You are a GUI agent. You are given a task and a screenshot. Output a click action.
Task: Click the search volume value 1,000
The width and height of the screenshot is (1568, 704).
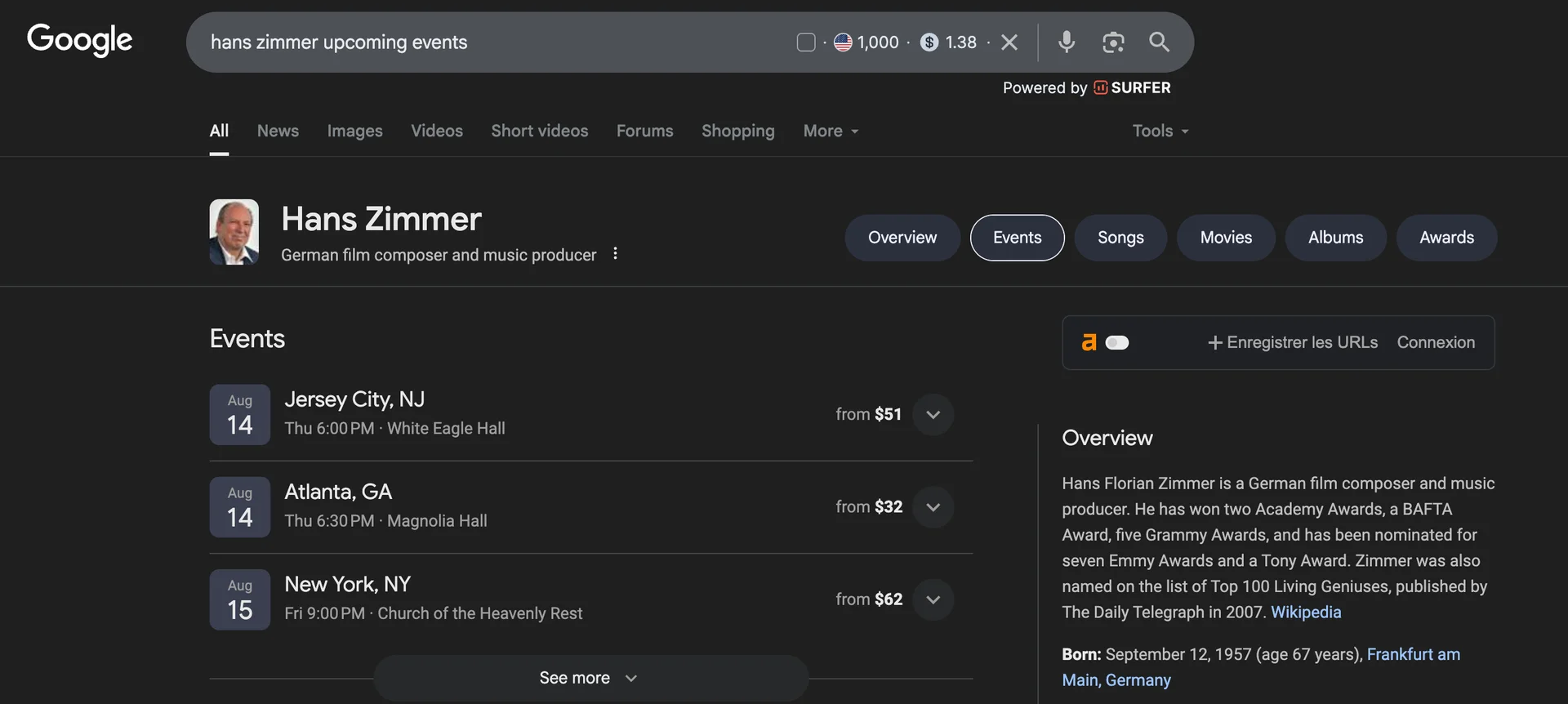tap(878, 42)
